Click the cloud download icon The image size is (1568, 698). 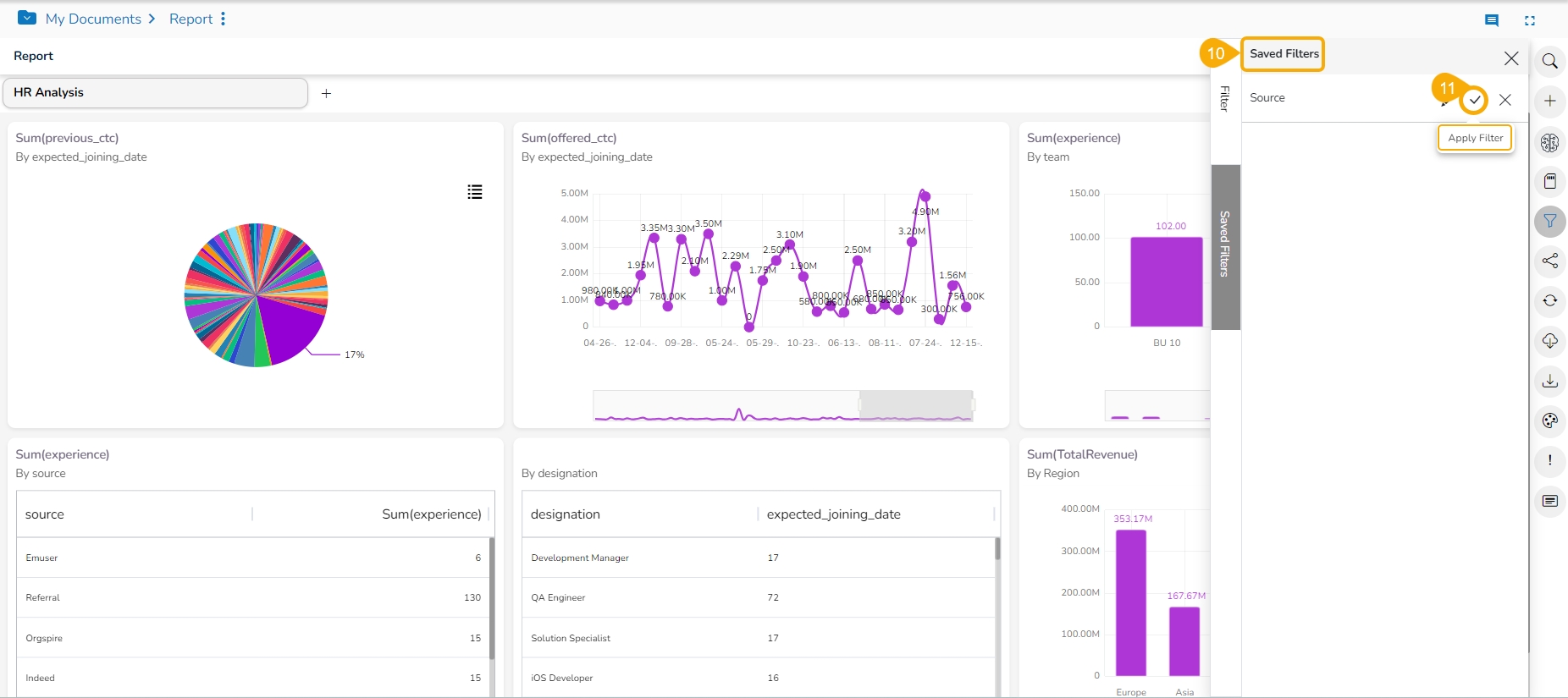pyautogui.click(x=1549, y=341)
